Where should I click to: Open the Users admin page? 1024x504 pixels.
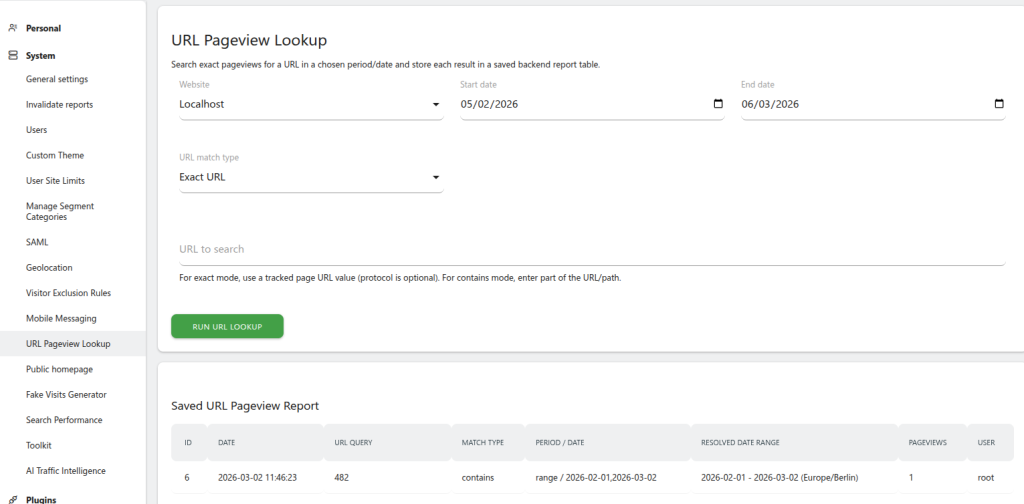click(36, 130)
